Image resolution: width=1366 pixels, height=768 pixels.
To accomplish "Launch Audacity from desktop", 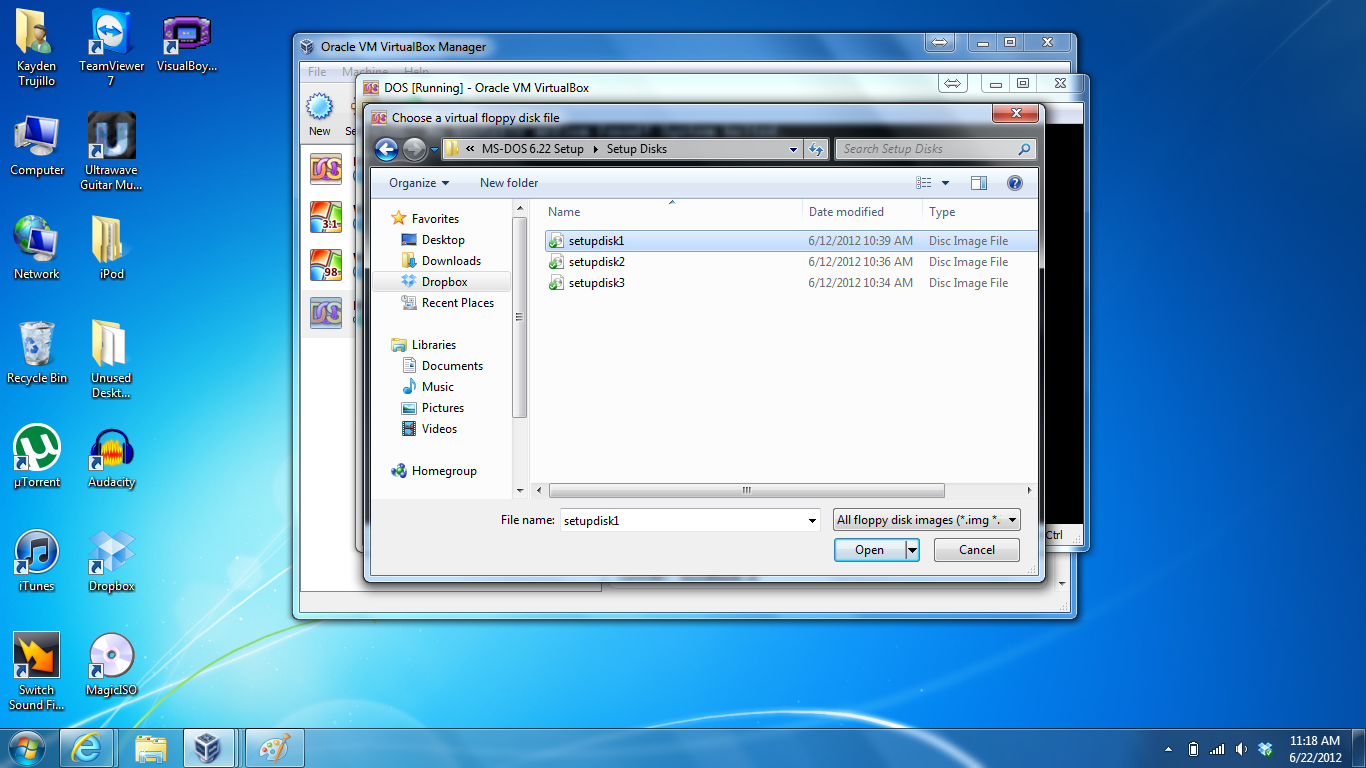I will tap(111, 456).
